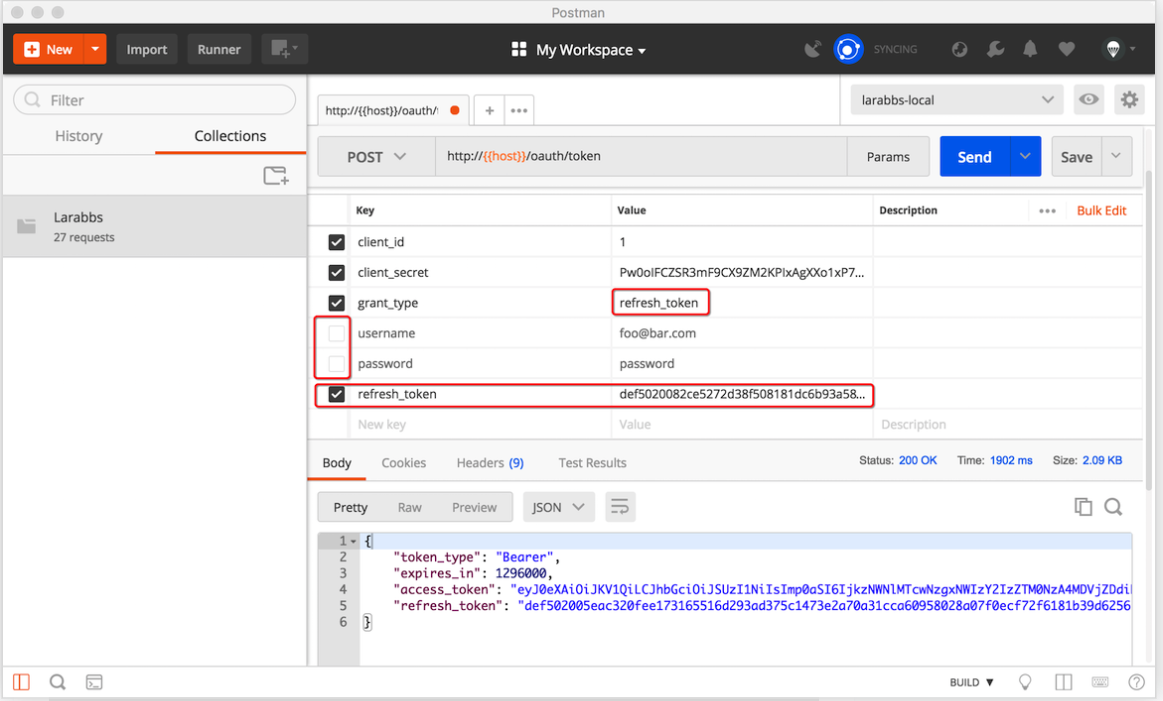The height and width of the screenshot is (701, 1163).
Task: Open the My Workspace switcher
Action: tap(579, 50)
